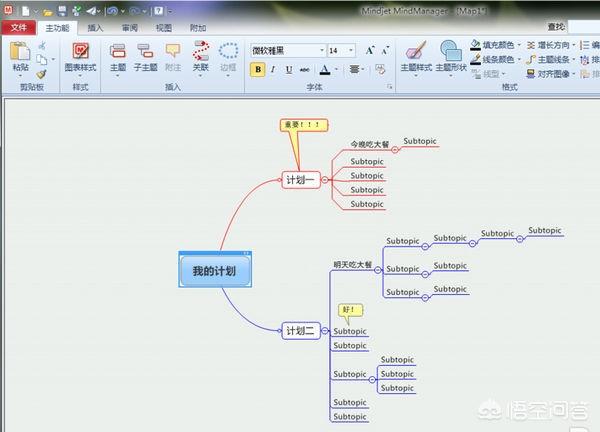600x432 pixels.
Task: Toggle Underline formatting
Action: click(289, 70)
